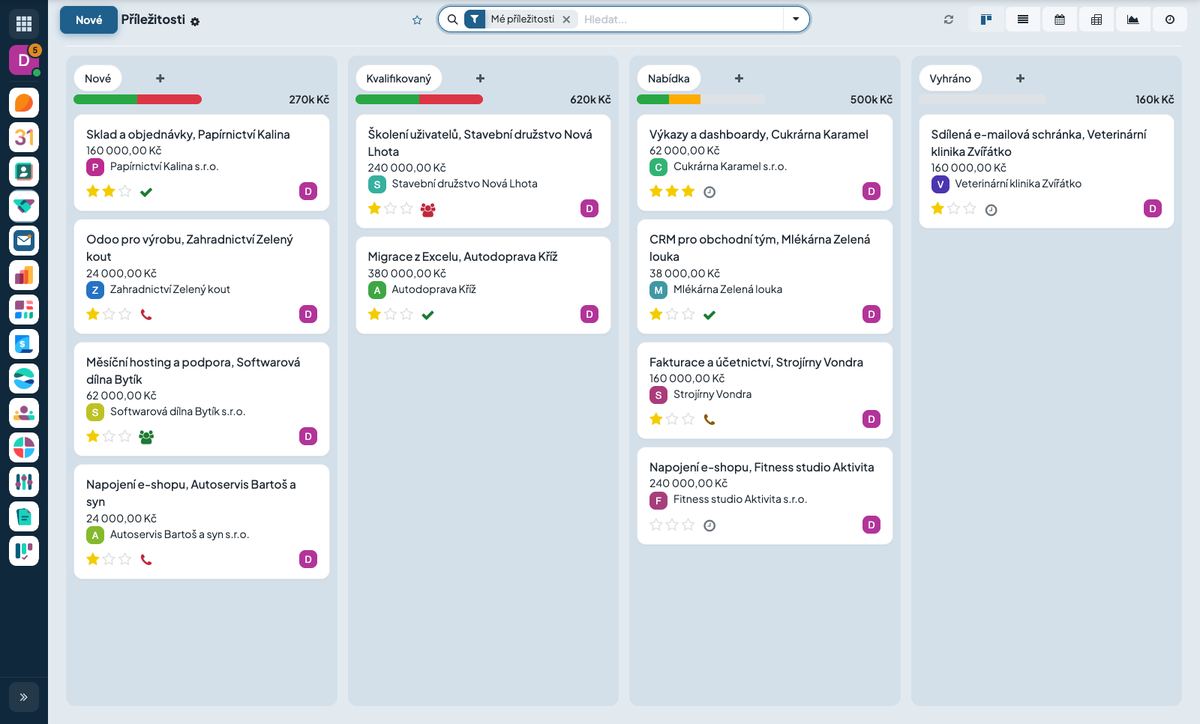Click the Vyhráno column title
This screenshot has width=1200, height=724.
point(950,78)
